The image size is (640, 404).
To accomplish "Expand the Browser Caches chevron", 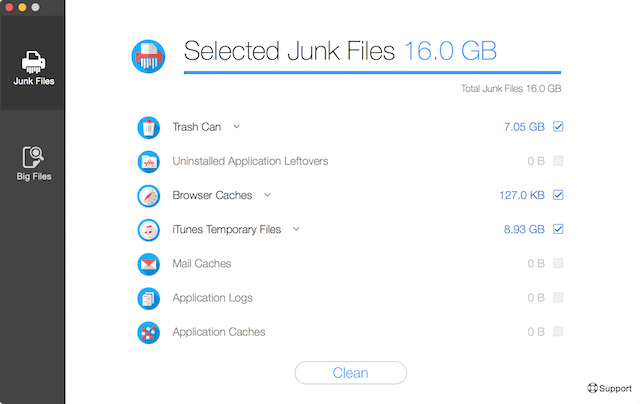I will [x=267, y=195].
